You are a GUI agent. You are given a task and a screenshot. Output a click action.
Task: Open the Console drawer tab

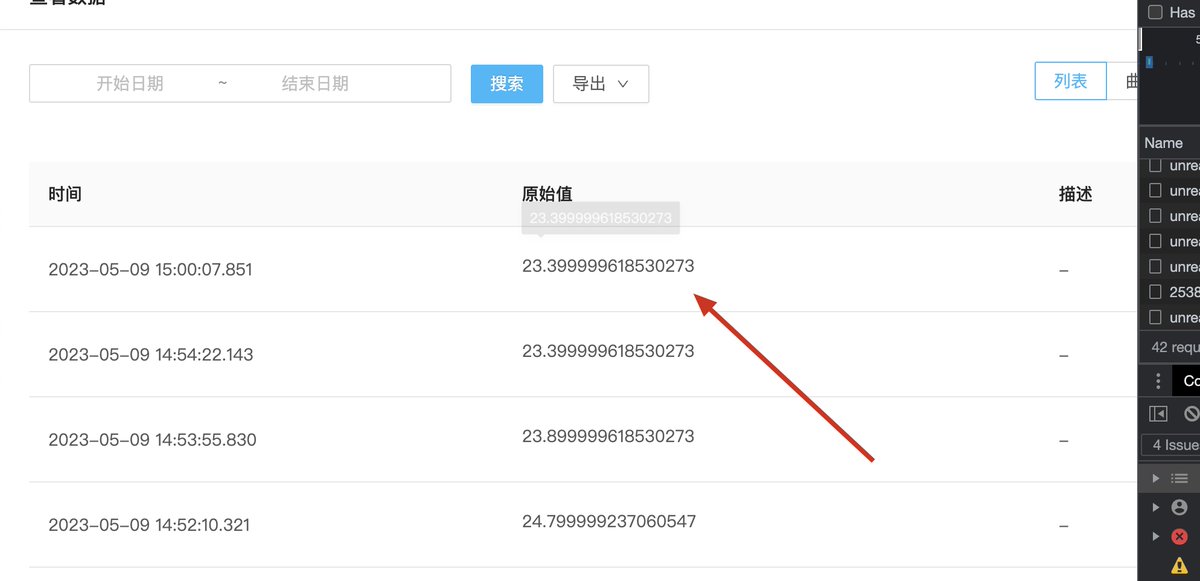point(1187,380)
